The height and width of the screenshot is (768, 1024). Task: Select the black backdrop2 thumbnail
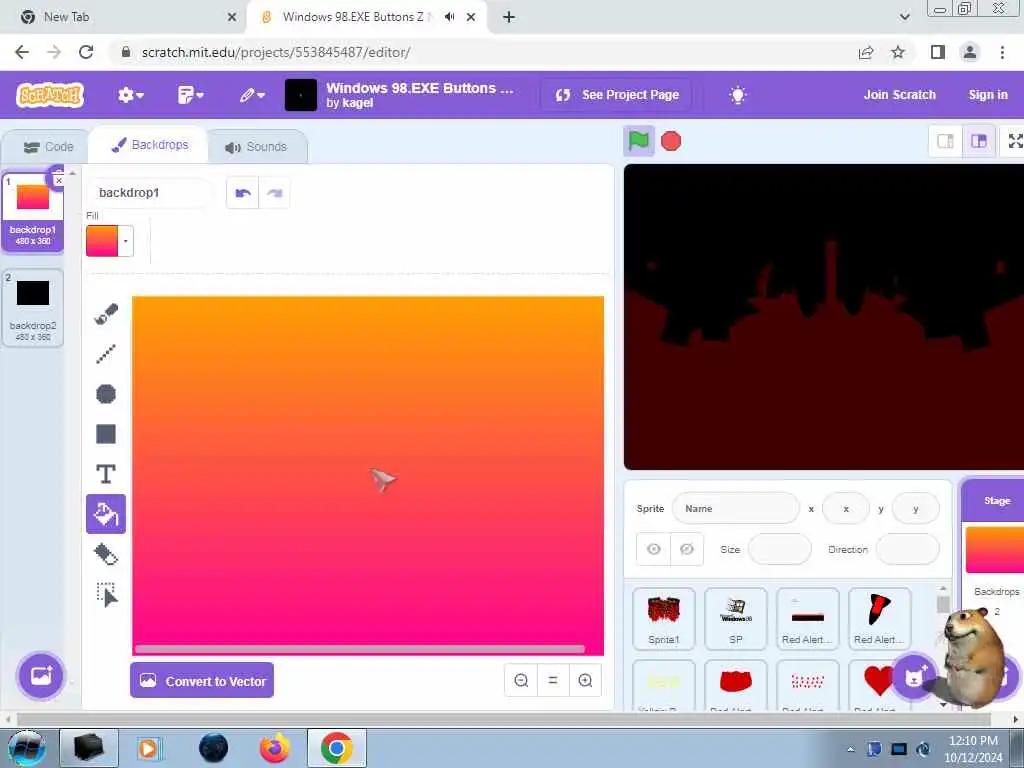(x=33, y=308)
